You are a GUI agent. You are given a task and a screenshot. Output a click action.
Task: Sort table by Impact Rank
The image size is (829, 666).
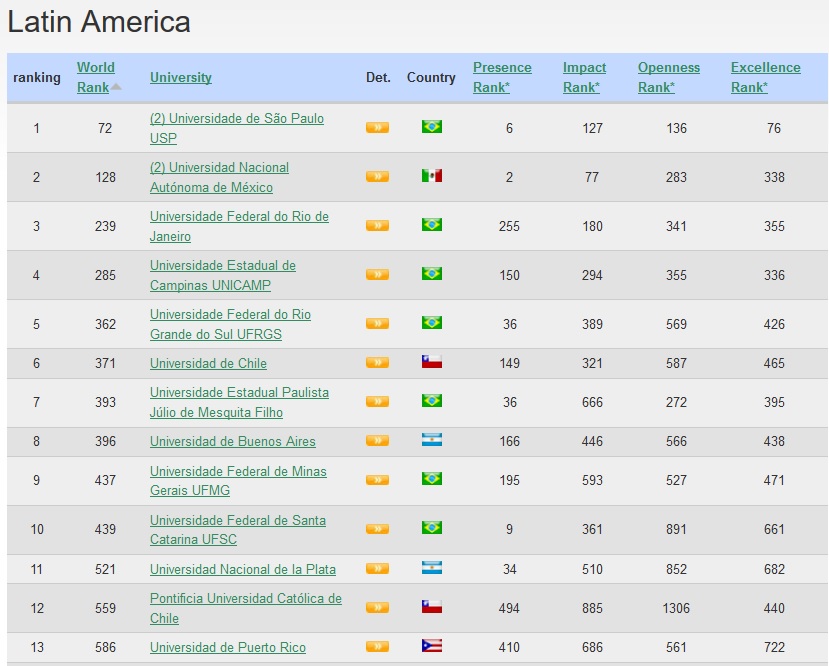584,77
